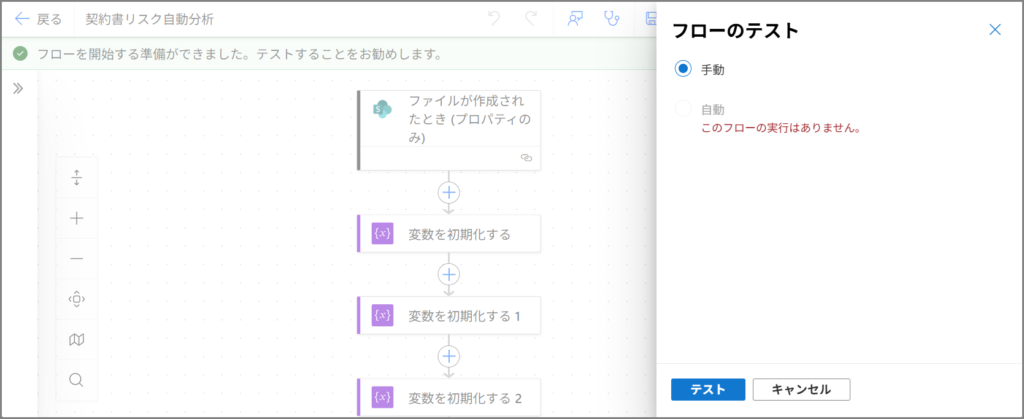Select the 変数を初期化する 1 action card

click(x=449, y=315)
